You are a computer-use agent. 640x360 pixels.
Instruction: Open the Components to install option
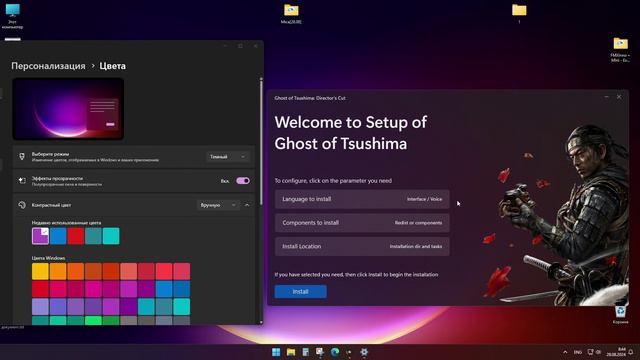[x=362, y=223]
